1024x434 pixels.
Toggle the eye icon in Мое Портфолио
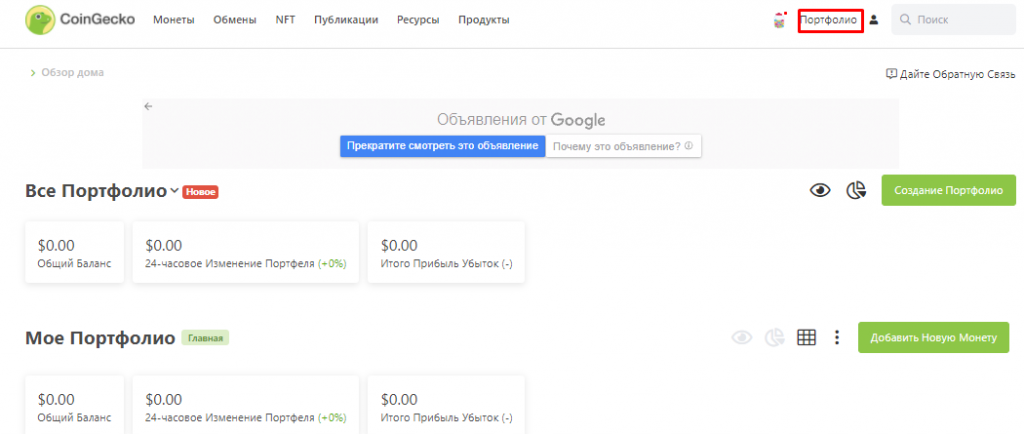[x=741, y=338]
